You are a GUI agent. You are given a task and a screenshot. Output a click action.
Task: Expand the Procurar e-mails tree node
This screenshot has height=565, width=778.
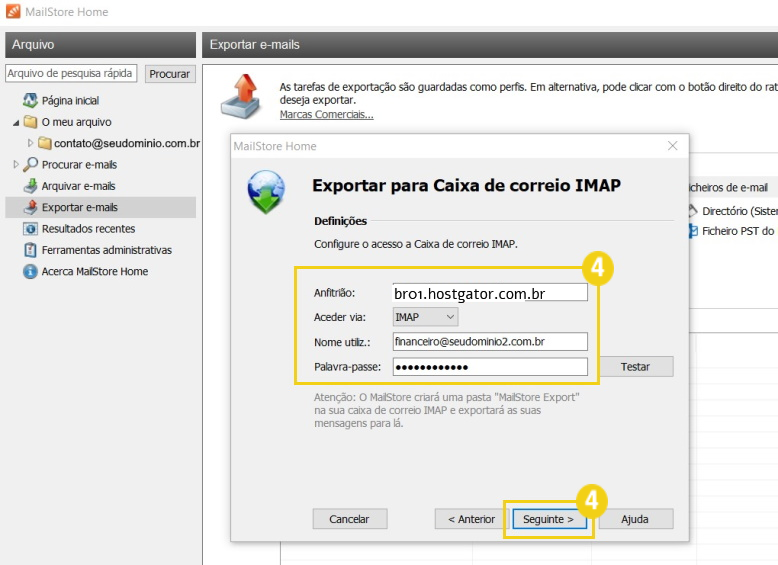[x=16, y=164]
